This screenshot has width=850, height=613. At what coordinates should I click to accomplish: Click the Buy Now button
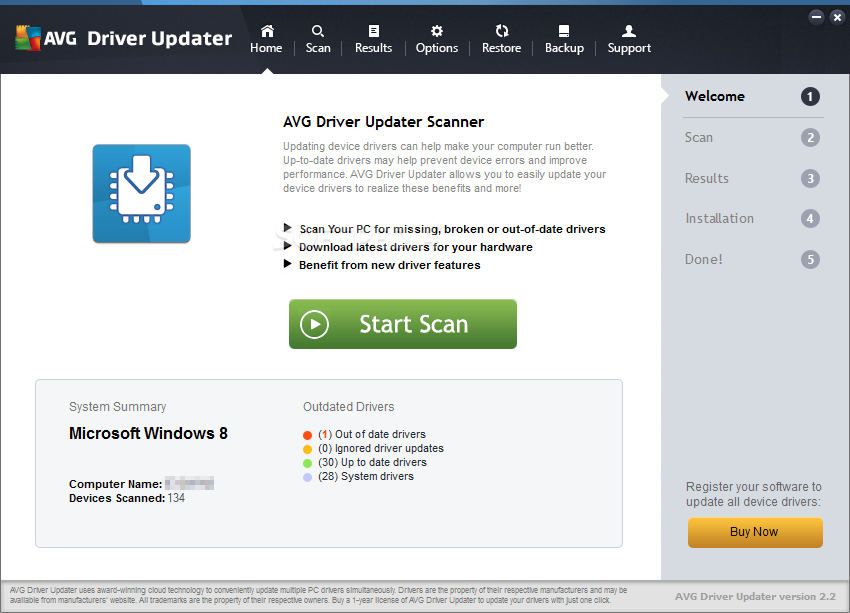pyautogui.click(x=755, y=532)
